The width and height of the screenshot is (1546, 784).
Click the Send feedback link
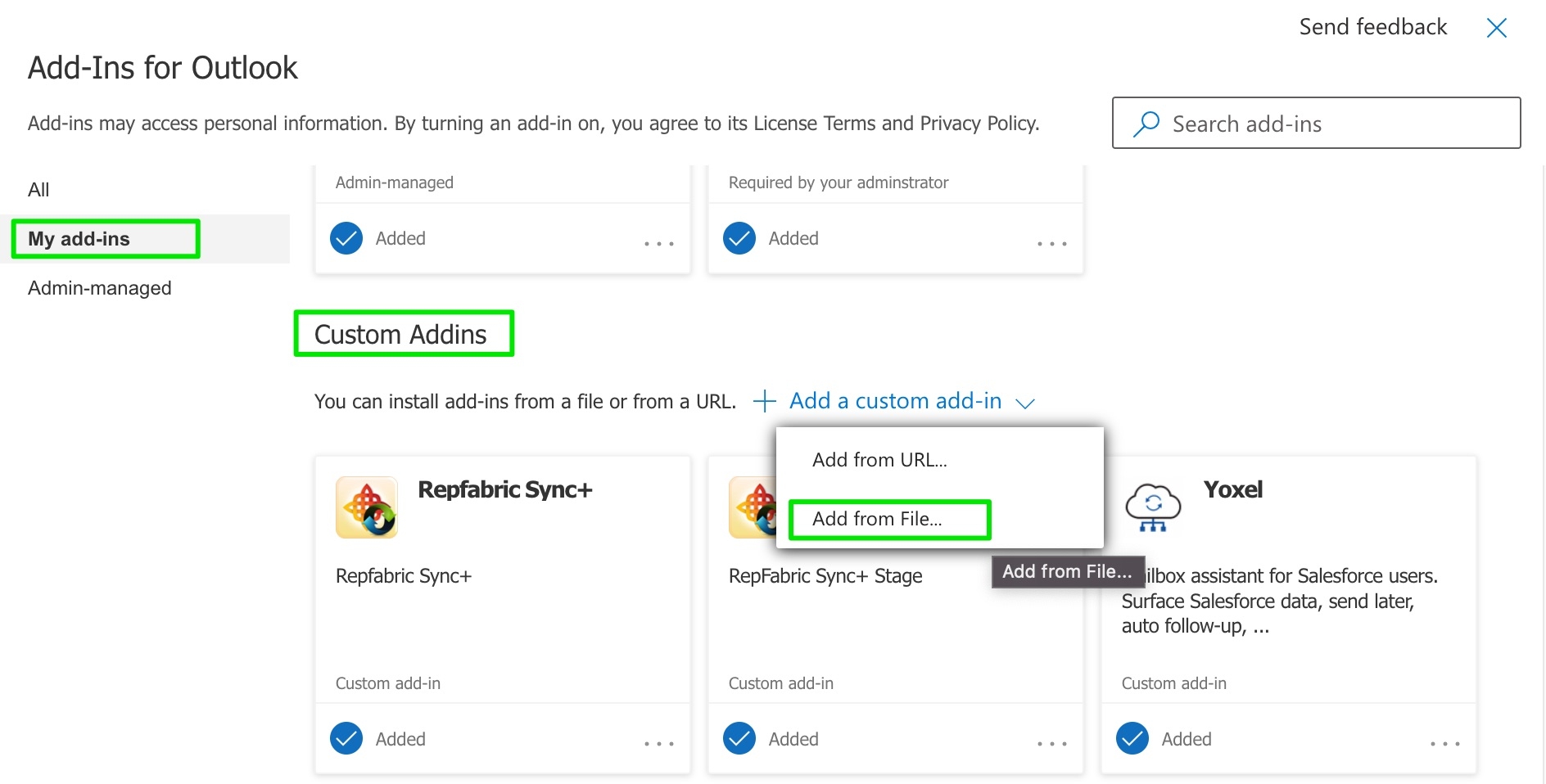(1372, 27)
